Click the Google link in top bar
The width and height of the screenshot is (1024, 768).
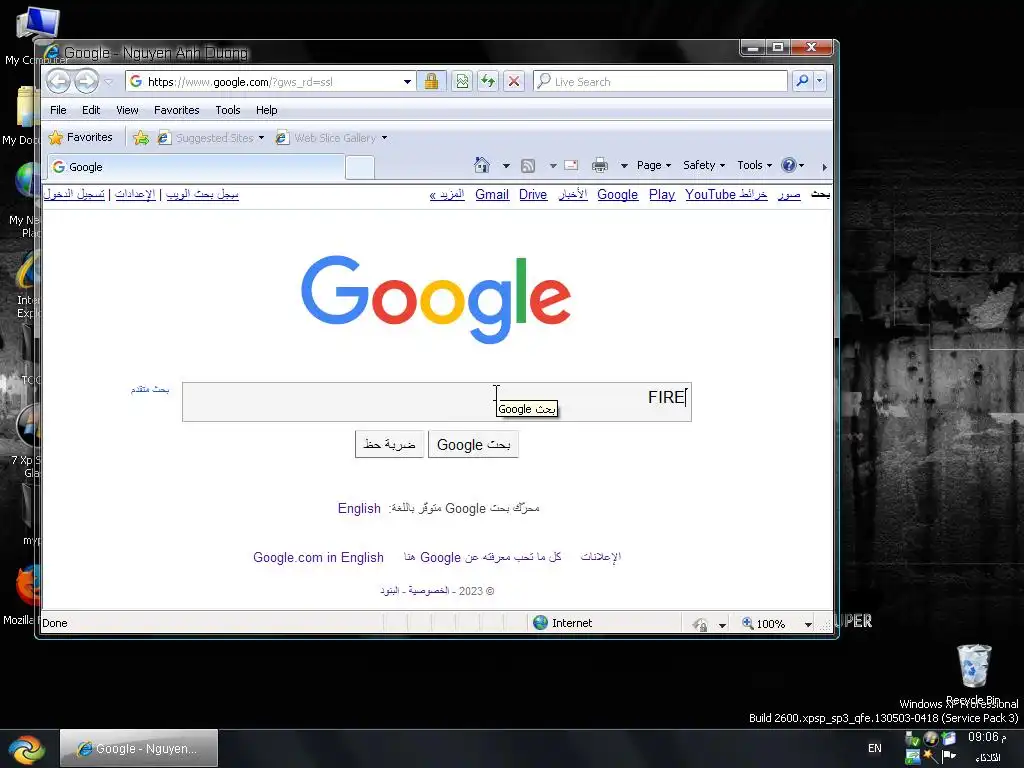tap(617, 195)
